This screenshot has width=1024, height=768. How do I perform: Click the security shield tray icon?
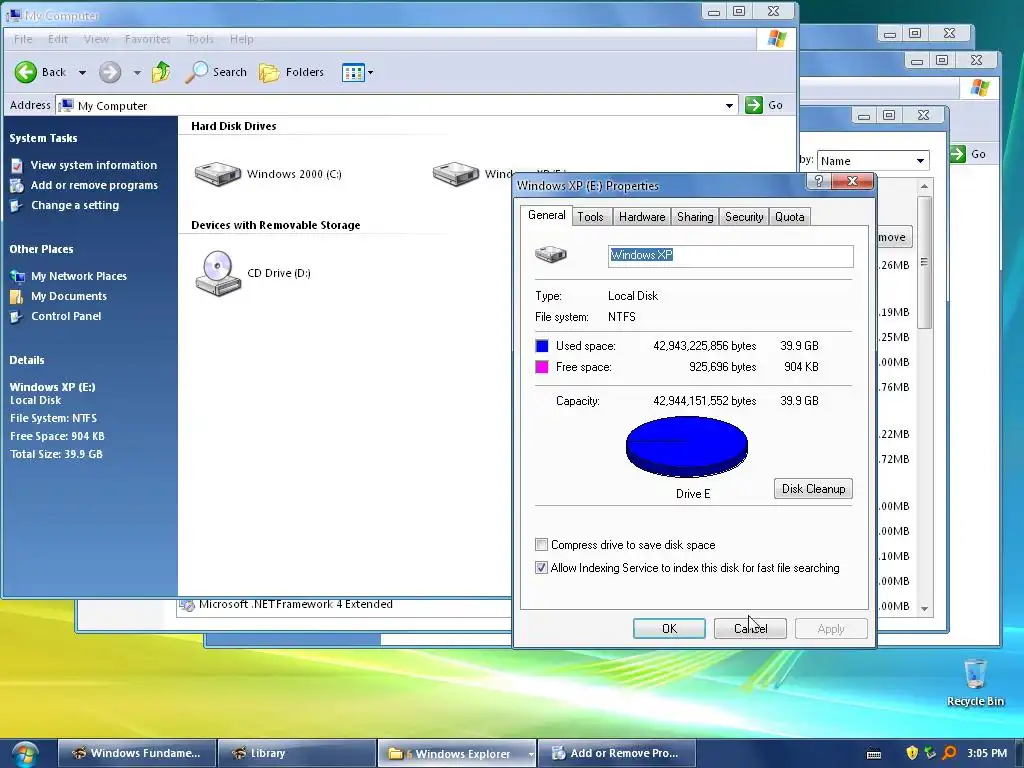pos(912,753)
